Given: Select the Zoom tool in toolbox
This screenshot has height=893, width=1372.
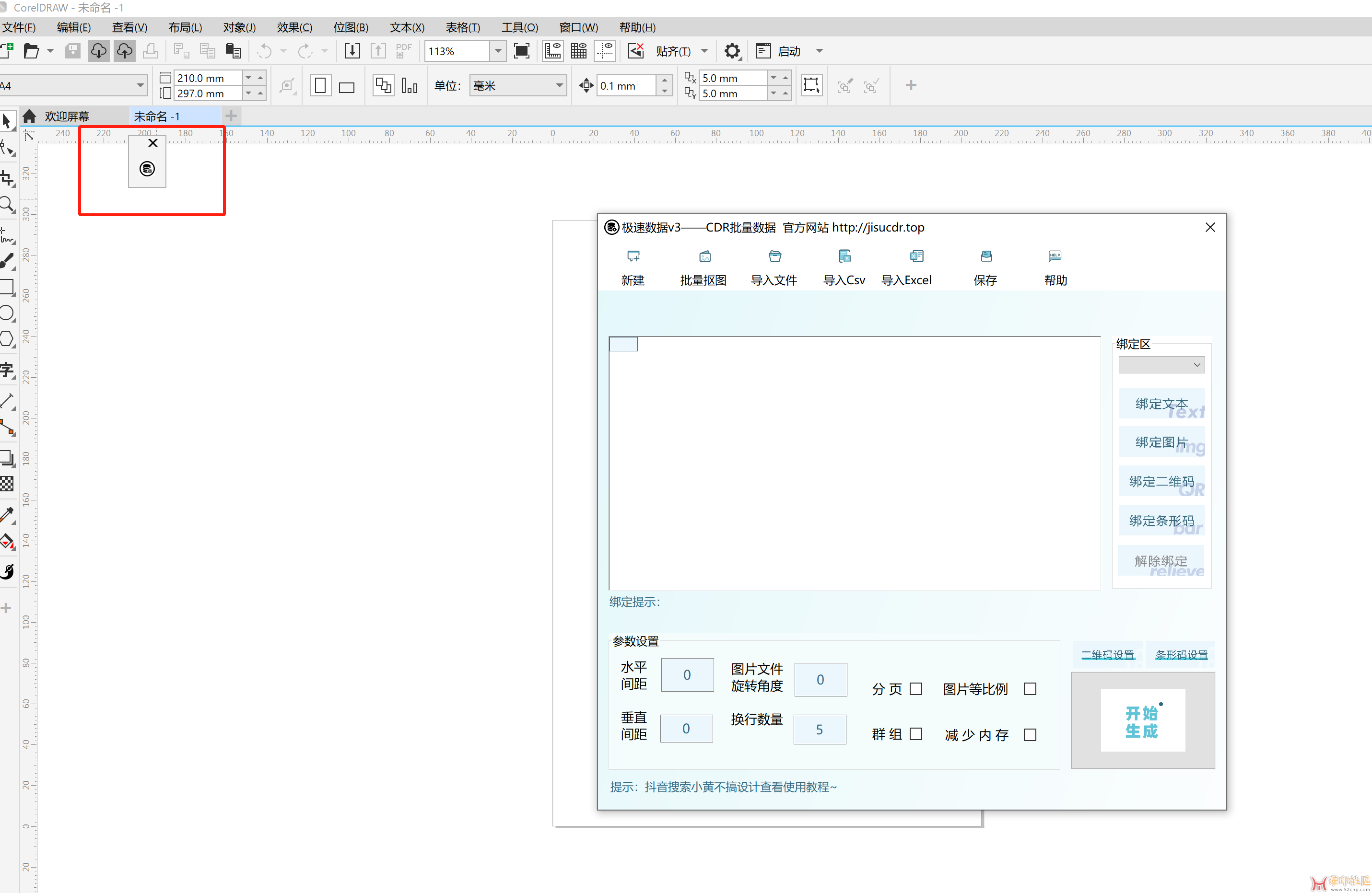Looking at the screenshot, I should [x=8, y=205].
